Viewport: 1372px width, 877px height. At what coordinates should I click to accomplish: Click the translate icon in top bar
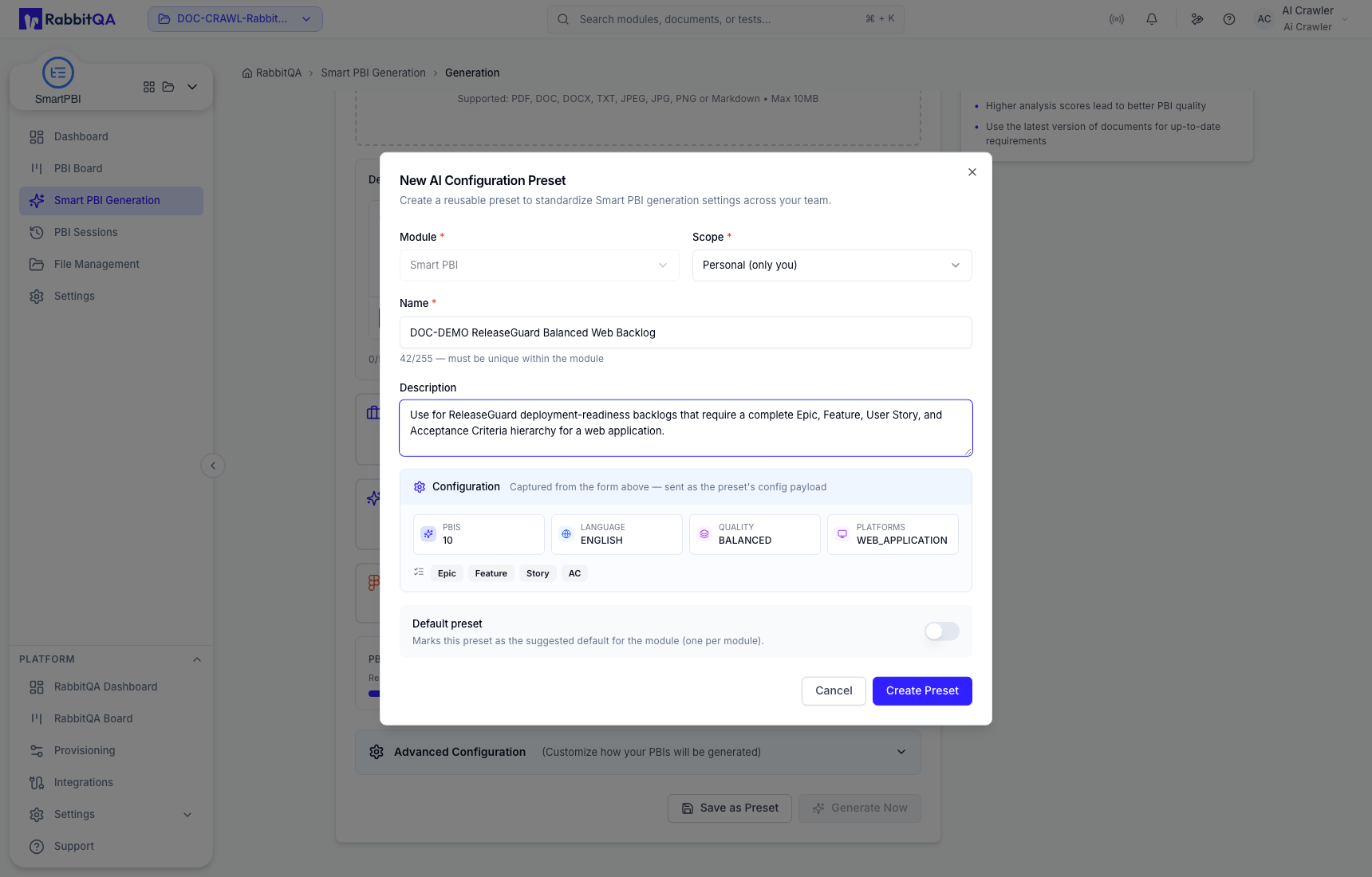coord(1197,19)
